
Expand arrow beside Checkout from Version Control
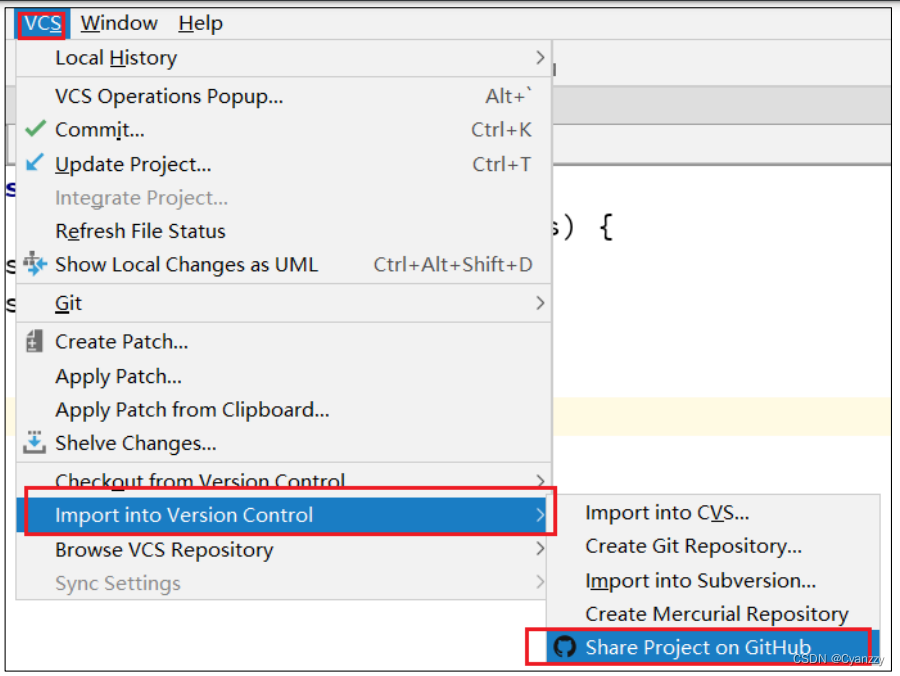coord(540,481)
